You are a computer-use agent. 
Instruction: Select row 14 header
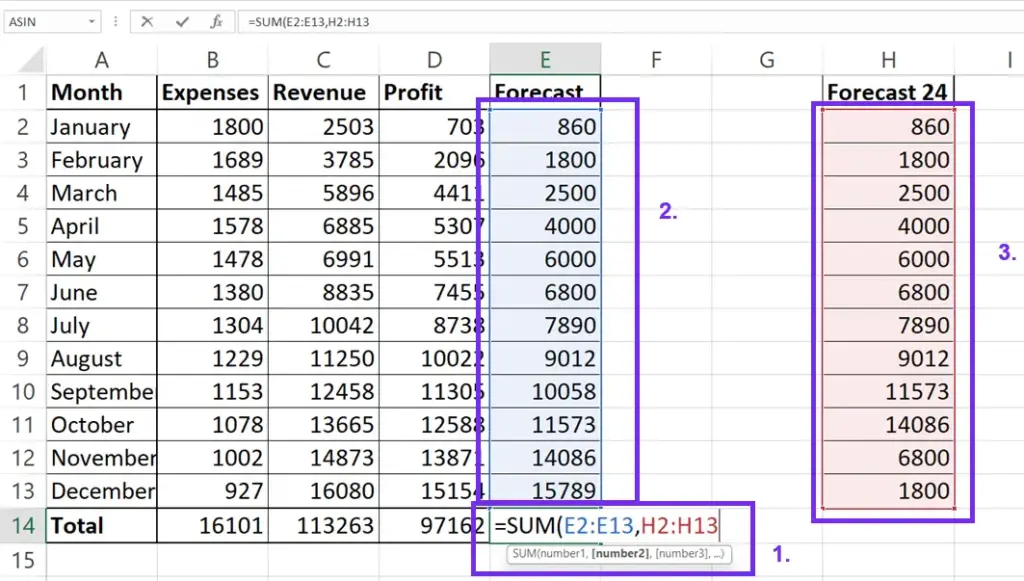(23, 526)
